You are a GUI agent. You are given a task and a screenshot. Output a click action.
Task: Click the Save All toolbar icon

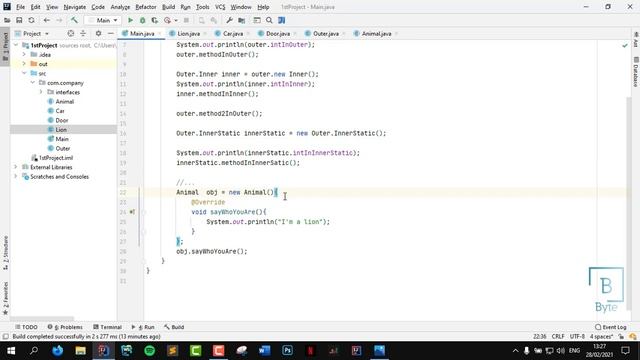coord(19,20)
